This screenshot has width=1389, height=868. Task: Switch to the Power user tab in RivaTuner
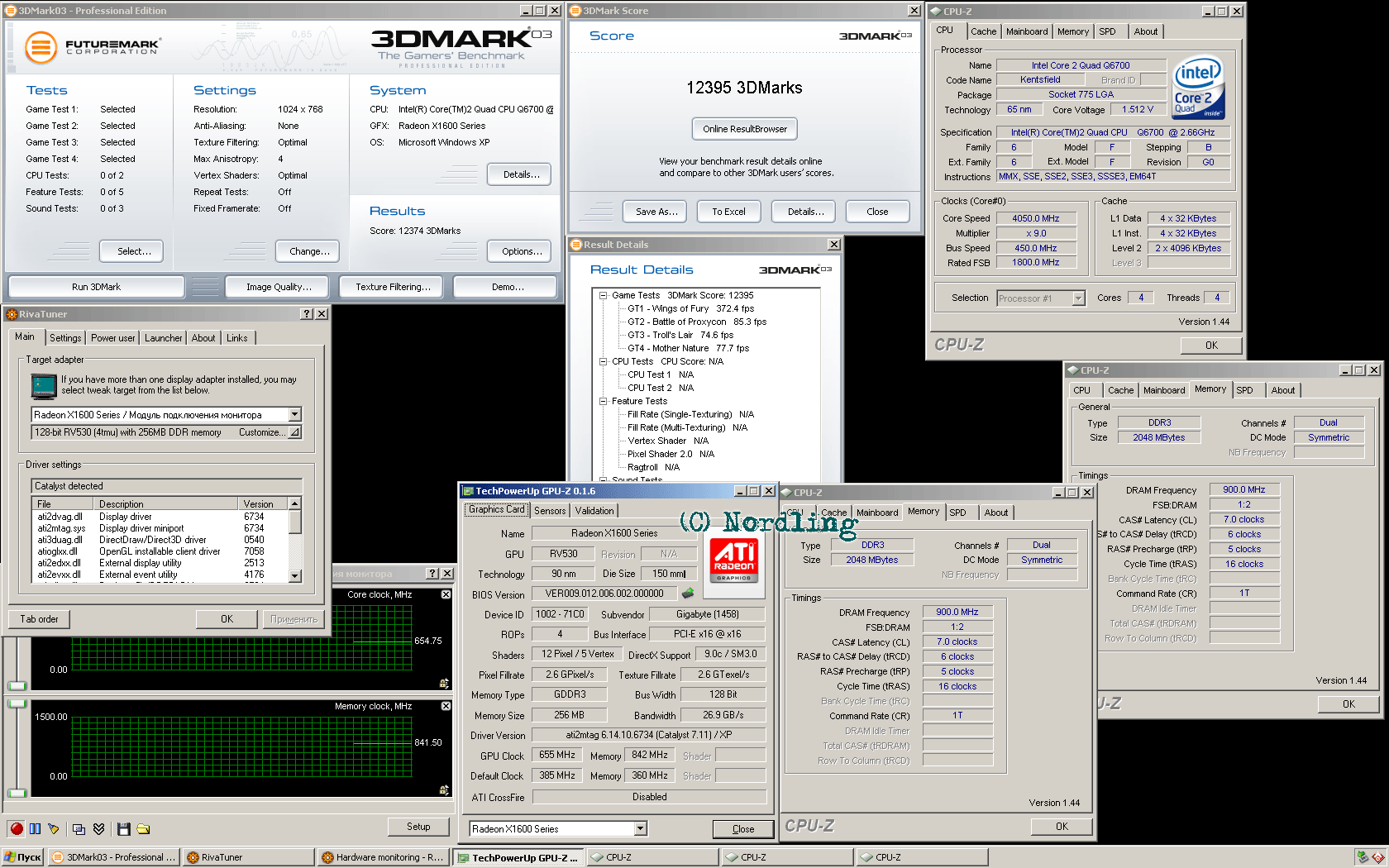(113, 338)
